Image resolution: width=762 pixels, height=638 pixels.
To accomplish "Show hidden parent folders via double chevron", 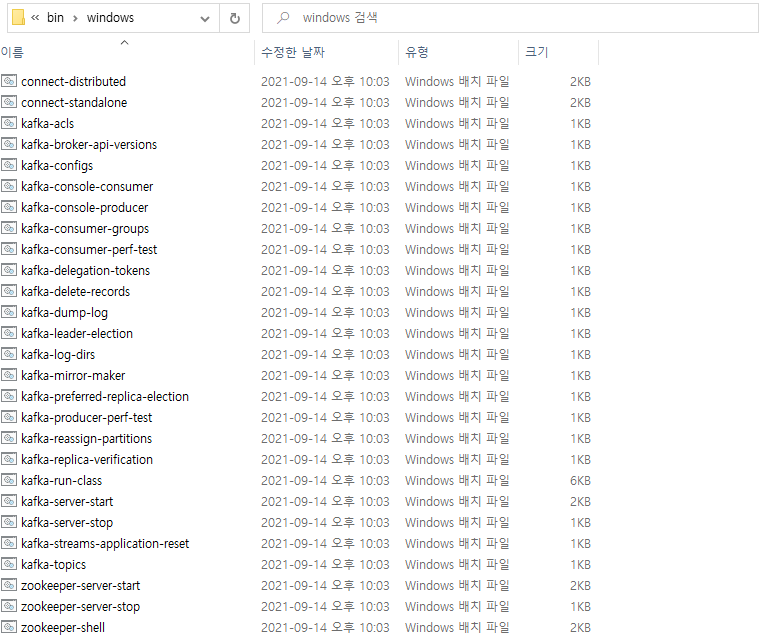I will (35, 18).
